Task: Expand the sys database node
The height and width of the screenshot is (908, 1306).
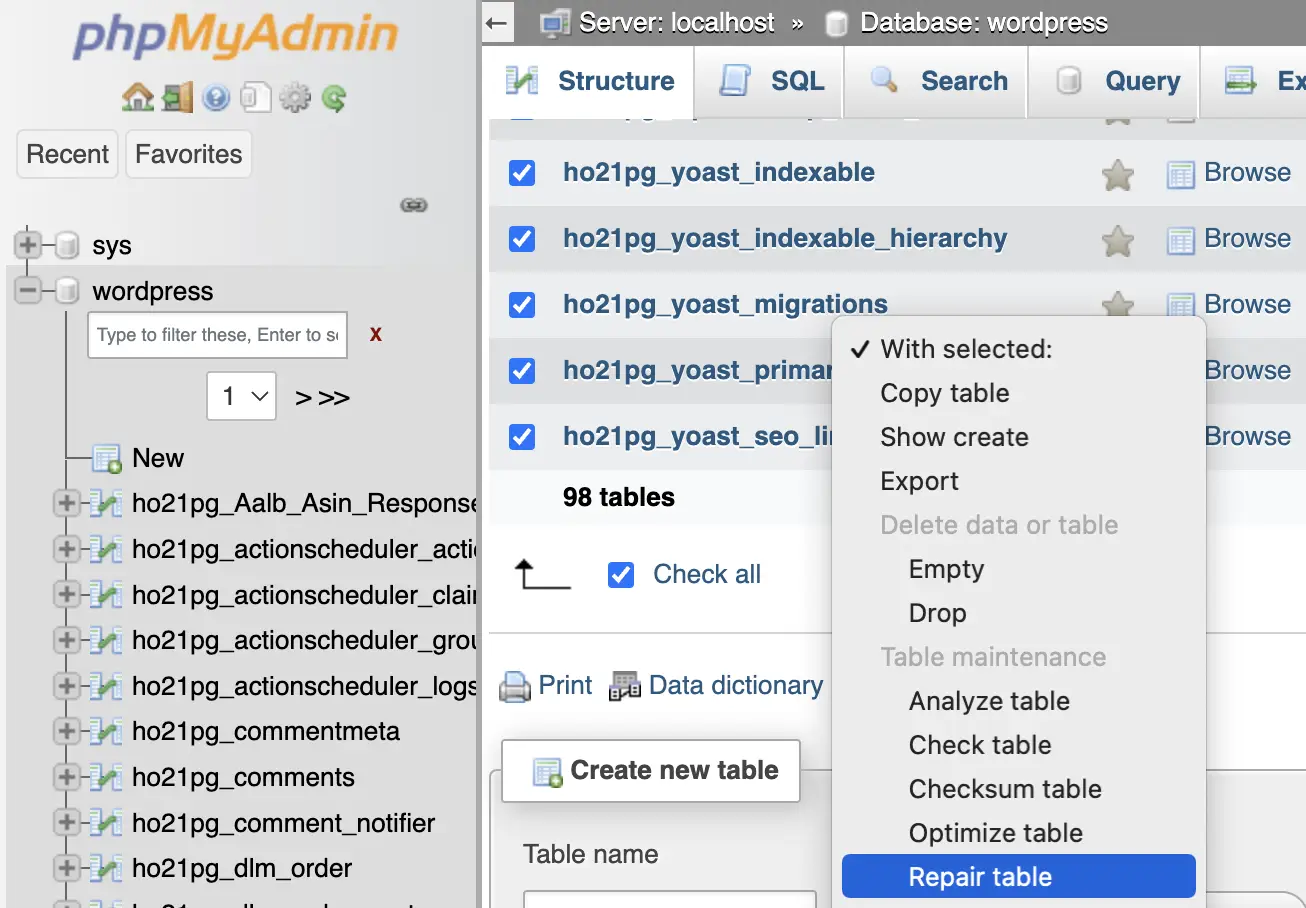Action: pyautogui.click(x=27, y=245)
